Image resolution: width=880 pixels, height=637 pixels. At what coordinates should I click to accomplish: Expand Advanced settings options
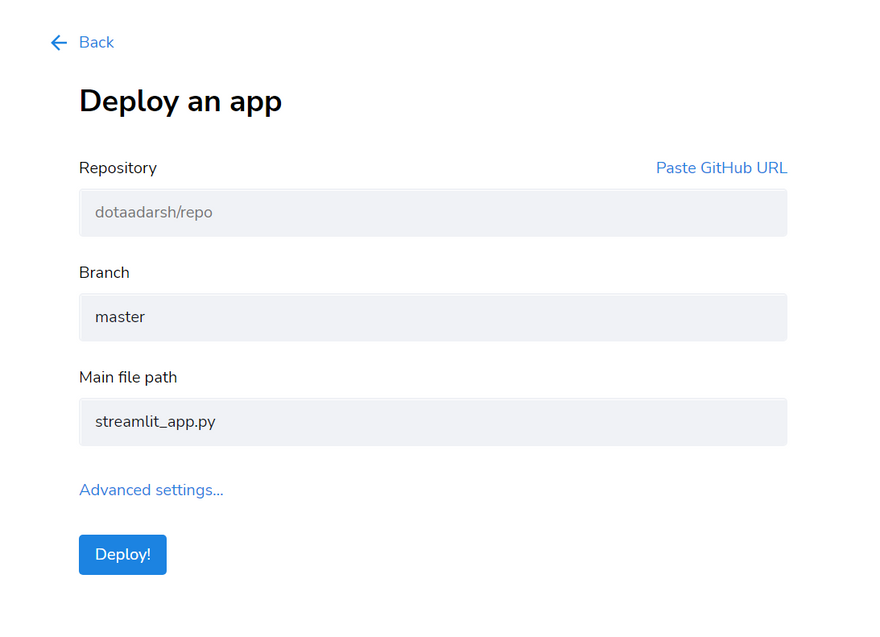click(151, 490)
